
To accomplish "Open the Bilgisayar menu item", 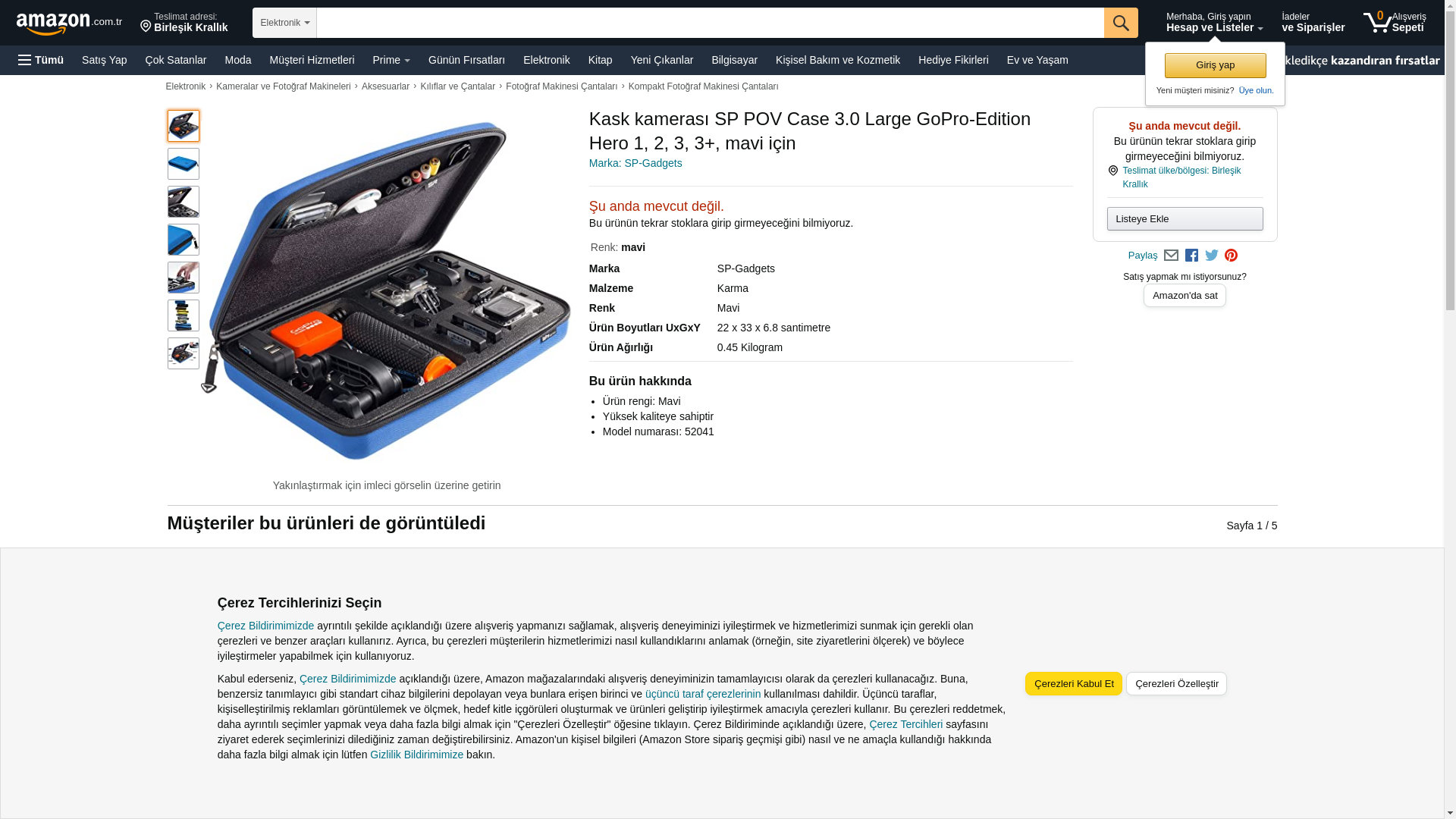I will point(734,60).
